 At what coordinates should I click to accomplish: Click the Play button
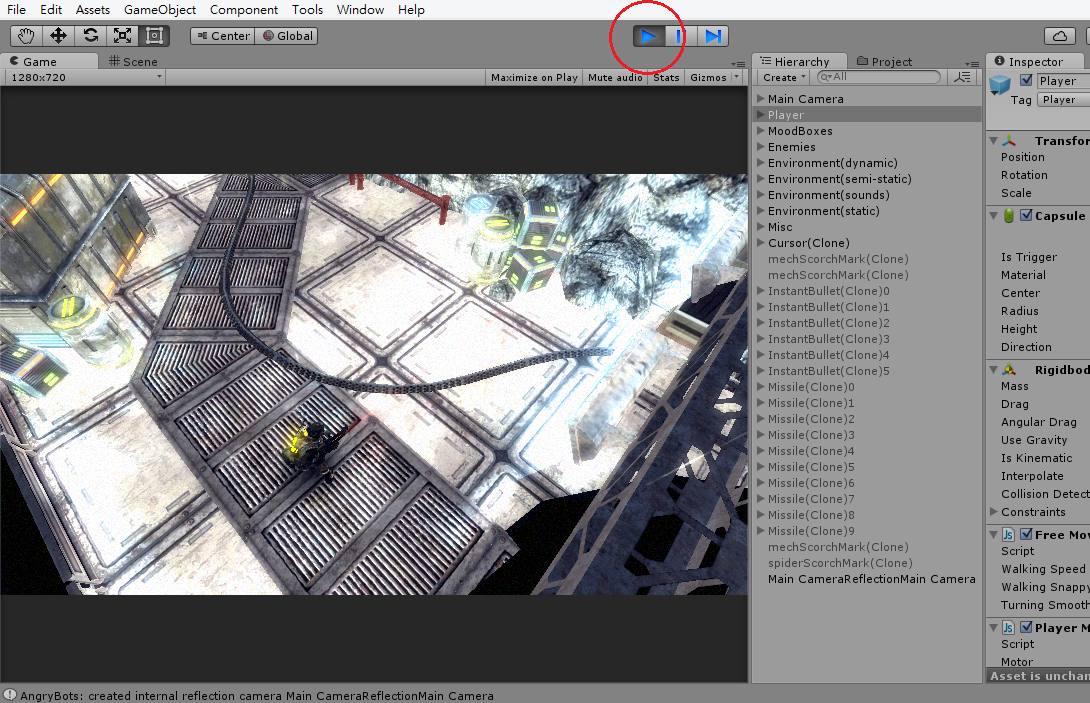[649, 36]
